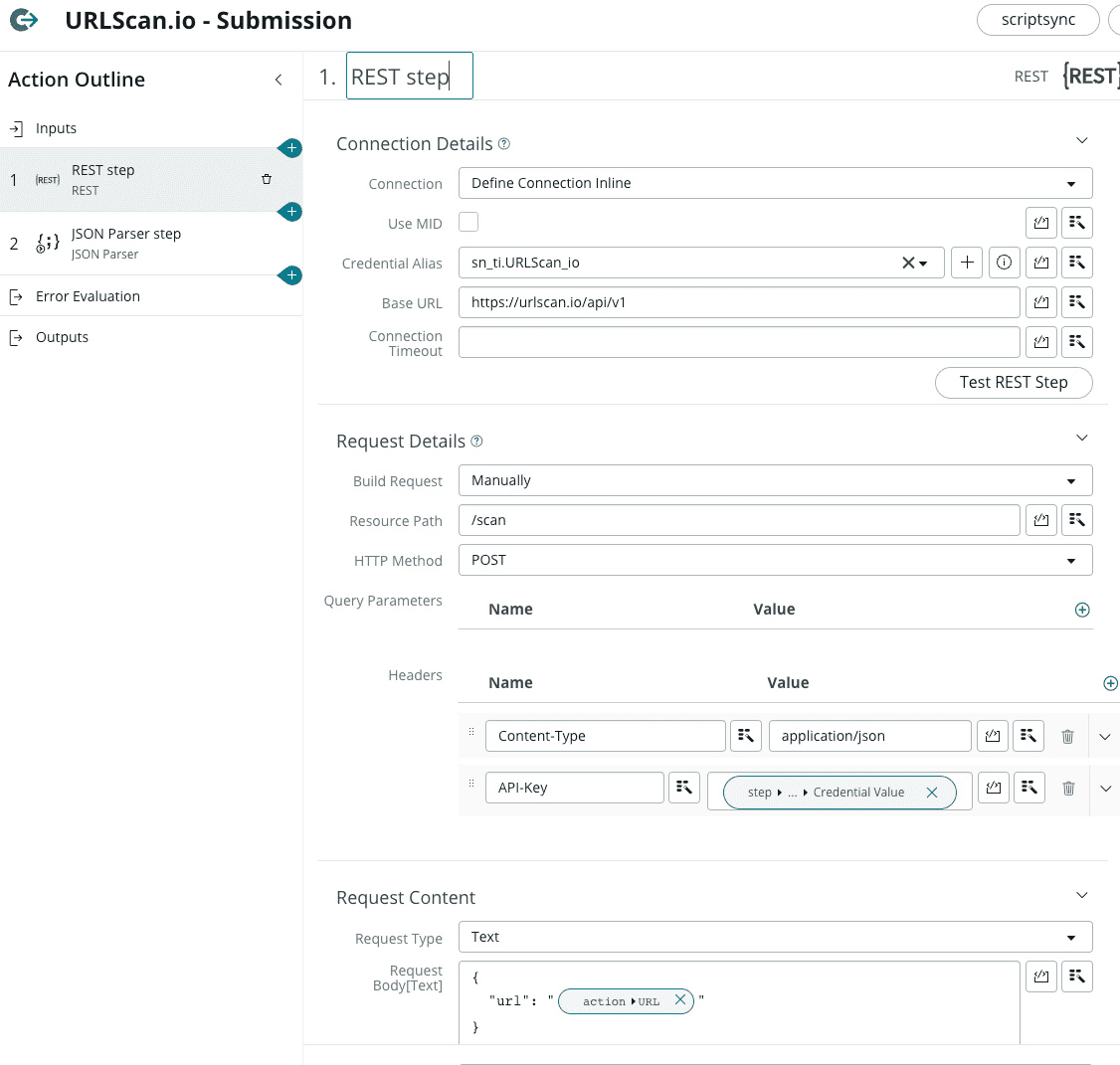Open pill picker for the API-Key header value

pyautogui.click(x=1029, y=788)
